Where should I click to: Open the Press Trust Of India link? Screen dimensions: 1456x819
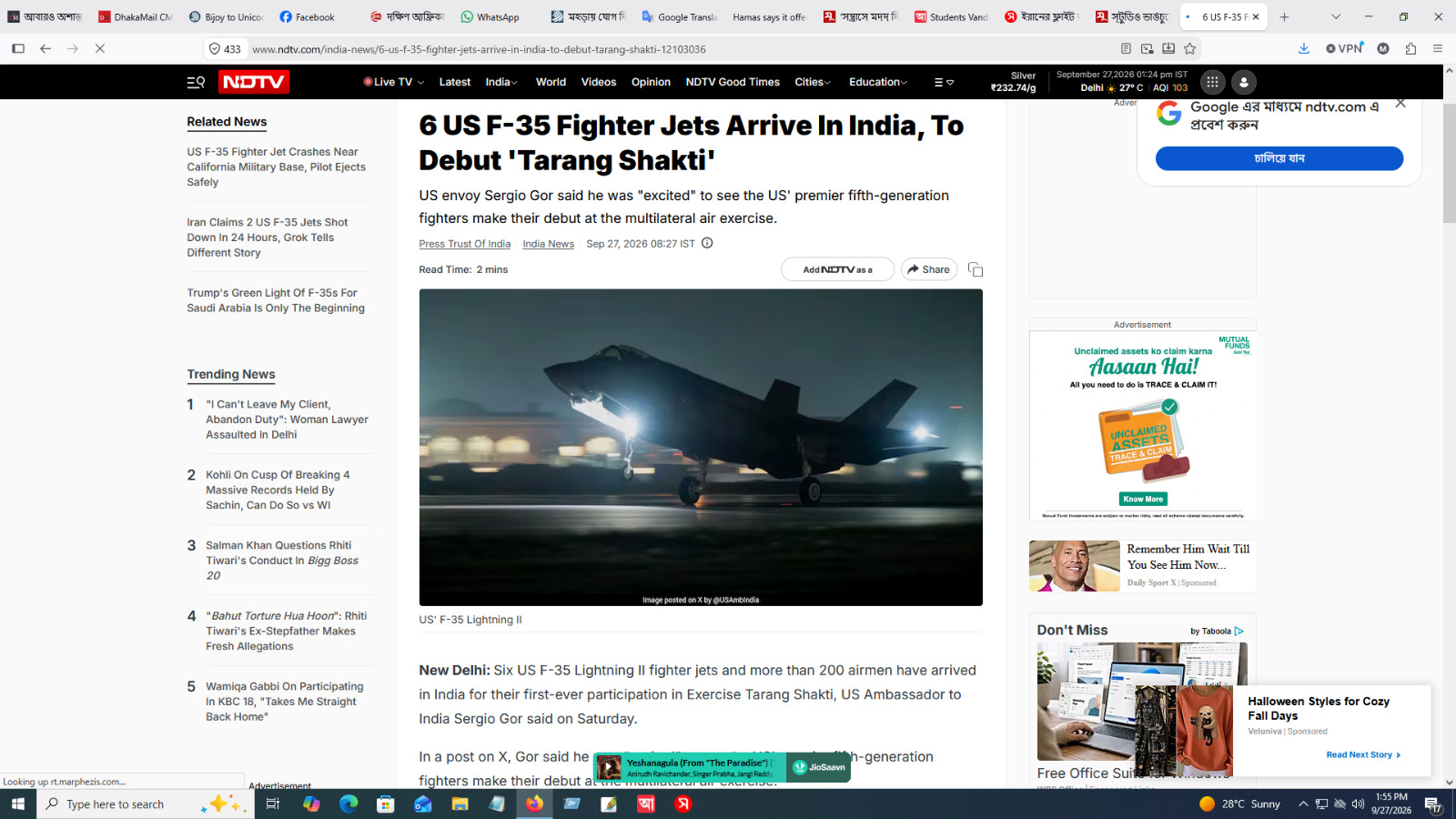(x=465, y=244)
